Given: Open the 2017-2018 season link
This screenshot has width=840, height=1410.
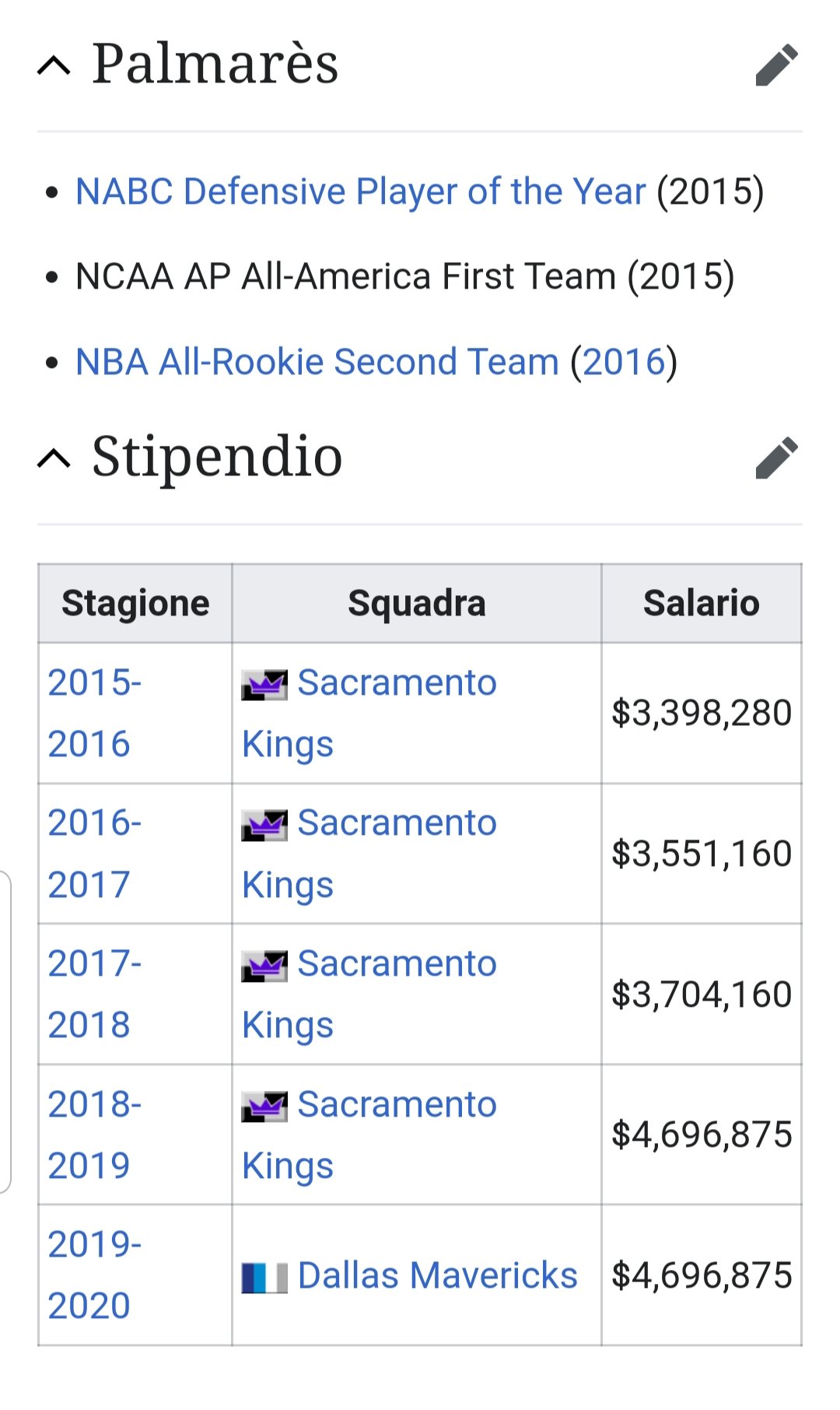Looking at the screenshot, I should click(x=93, y=994).
